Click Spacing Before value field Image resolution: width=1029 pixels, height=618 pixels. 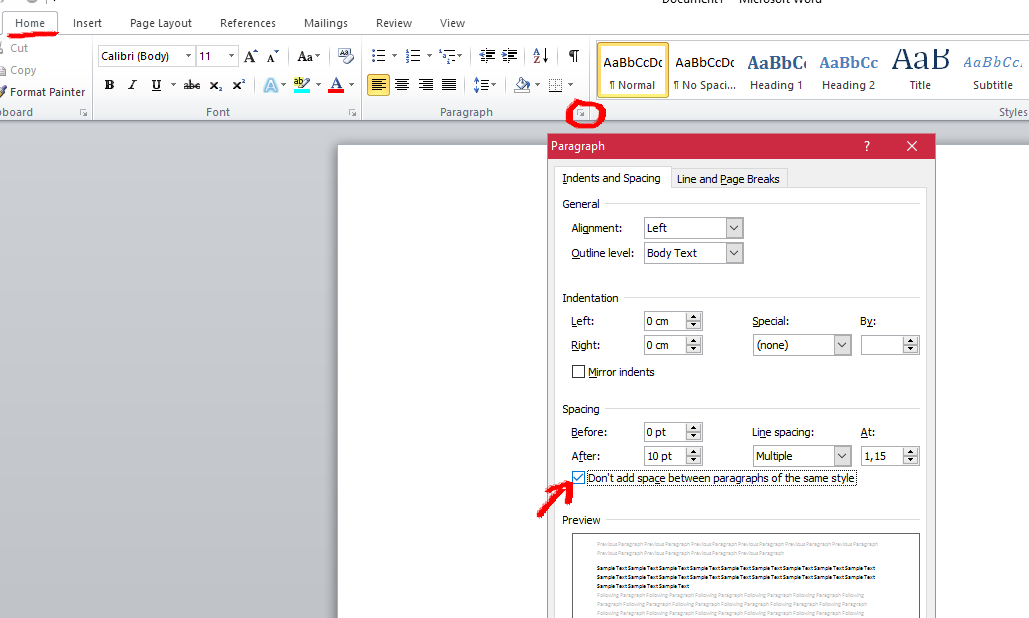coord(665,432)
